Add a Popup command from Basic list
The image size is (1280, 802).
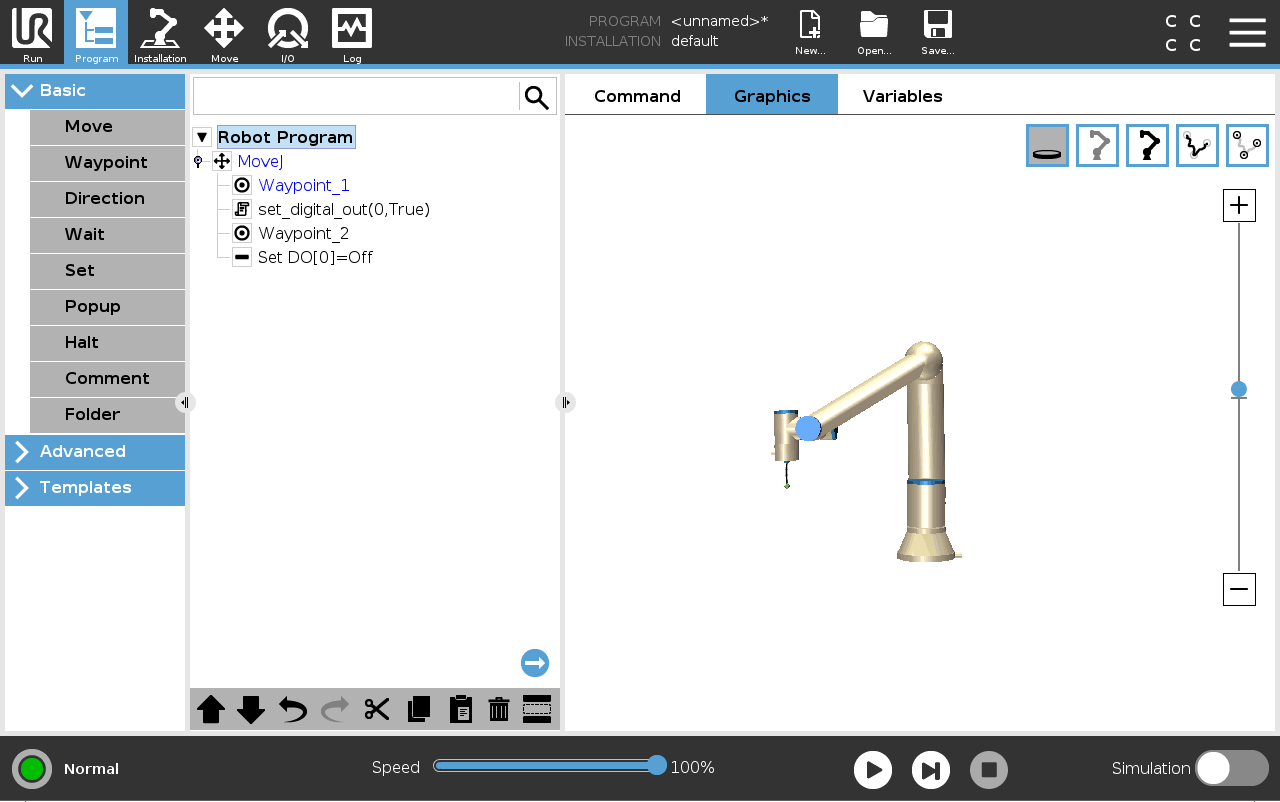coord(107,307)
